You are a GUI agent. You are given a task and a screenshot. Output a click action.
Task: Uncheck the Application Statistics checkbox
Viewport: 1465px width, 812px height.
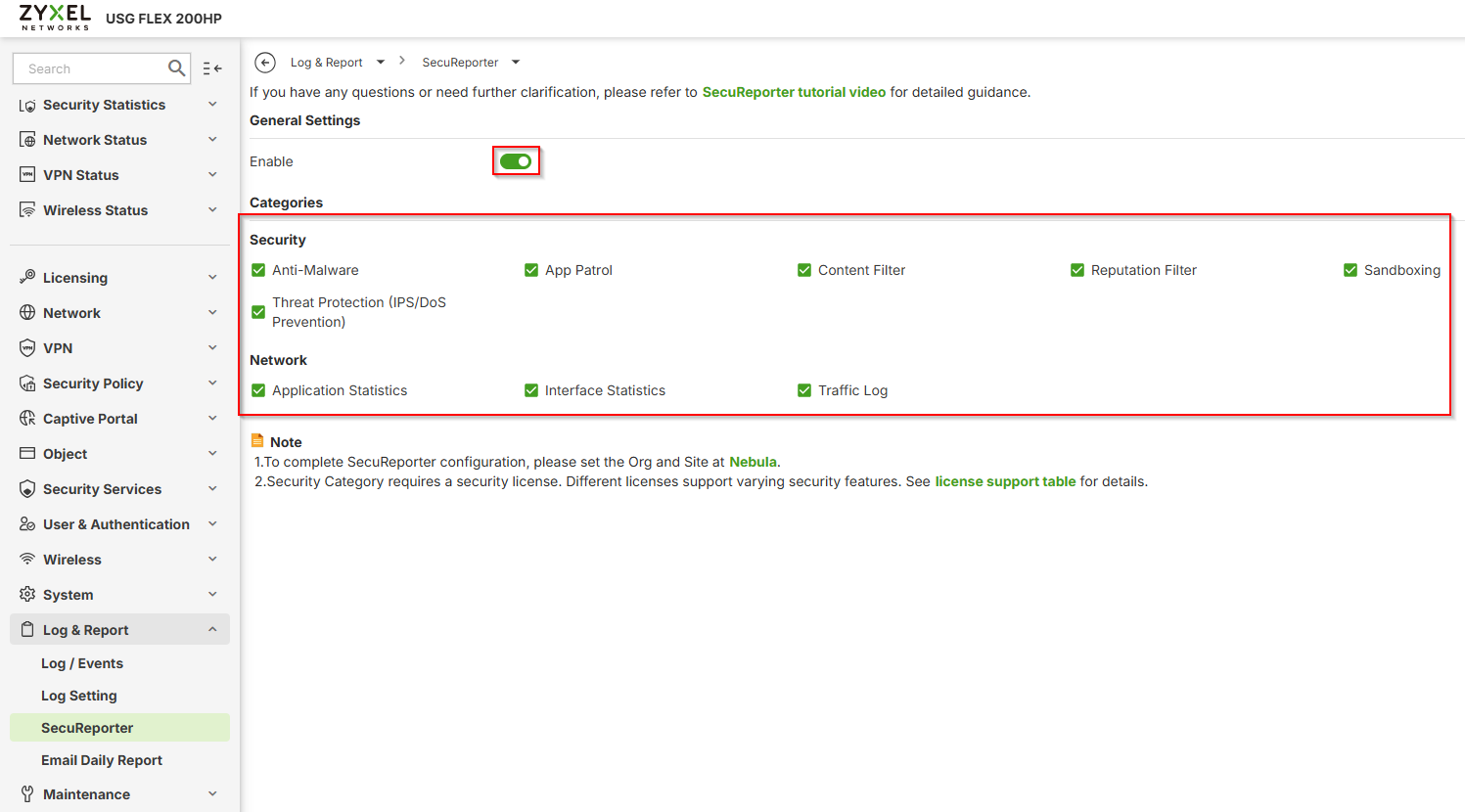coord(258,390)
